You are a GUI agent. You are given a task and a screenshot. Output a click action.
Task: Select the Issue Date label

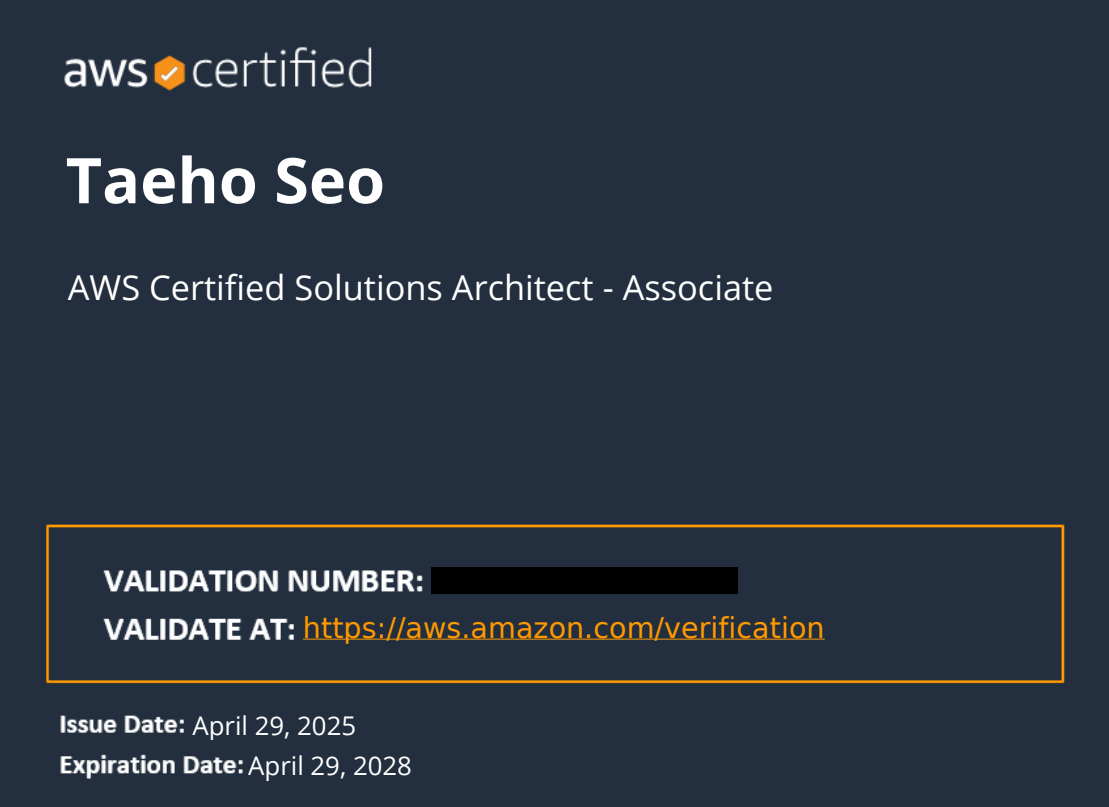pyautogui.click(x=122, y=725)
